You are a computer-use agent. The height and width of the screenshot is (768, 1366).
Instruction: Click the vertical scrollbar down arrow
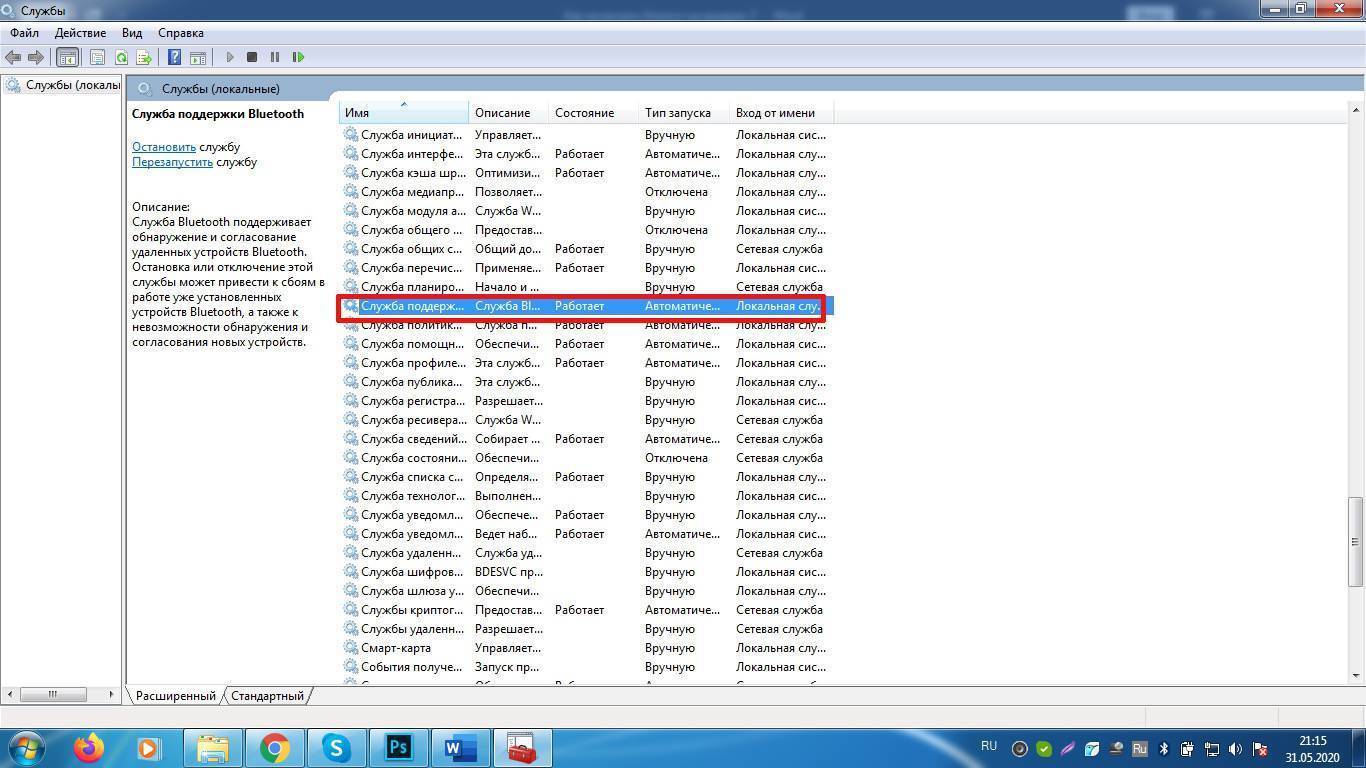click(x=1356, y=676)
